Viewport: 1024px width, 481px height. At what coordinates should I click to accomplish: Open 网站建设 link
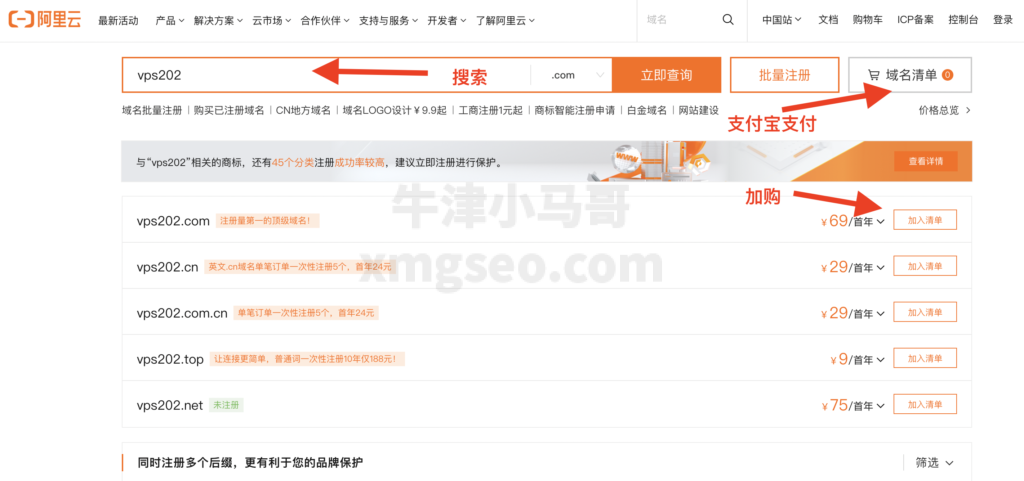699,110
